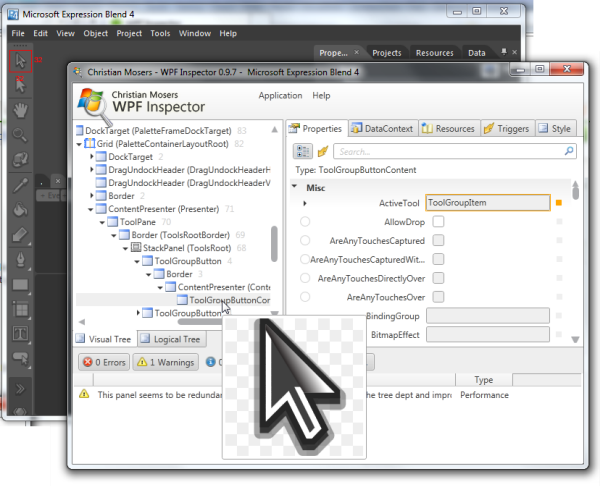Collapse the Misc property category

pyautogui.click(x=294, y=186)
